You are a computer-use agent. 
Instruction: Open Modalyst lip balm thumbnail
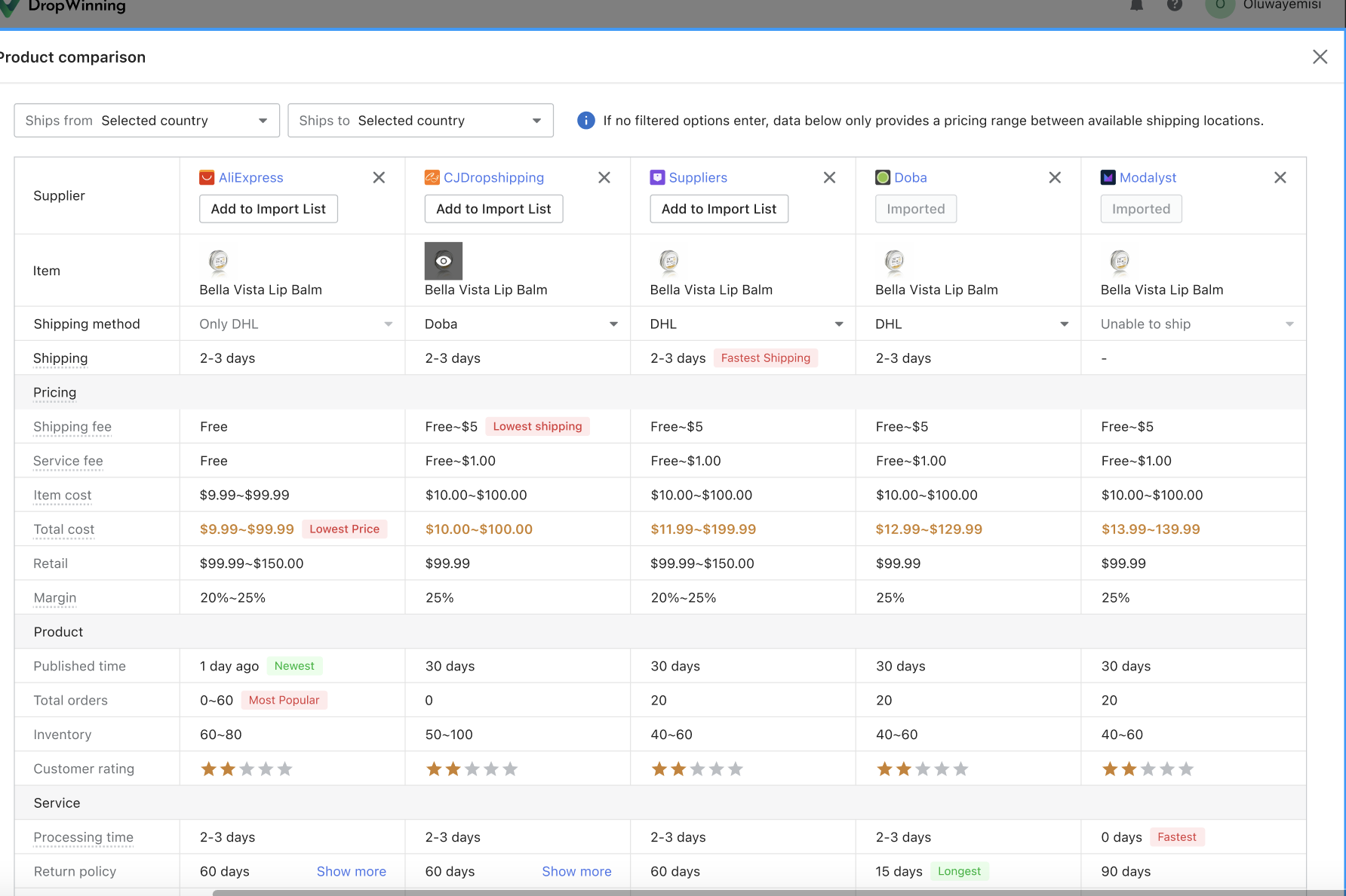click(x=1120, y=261)
